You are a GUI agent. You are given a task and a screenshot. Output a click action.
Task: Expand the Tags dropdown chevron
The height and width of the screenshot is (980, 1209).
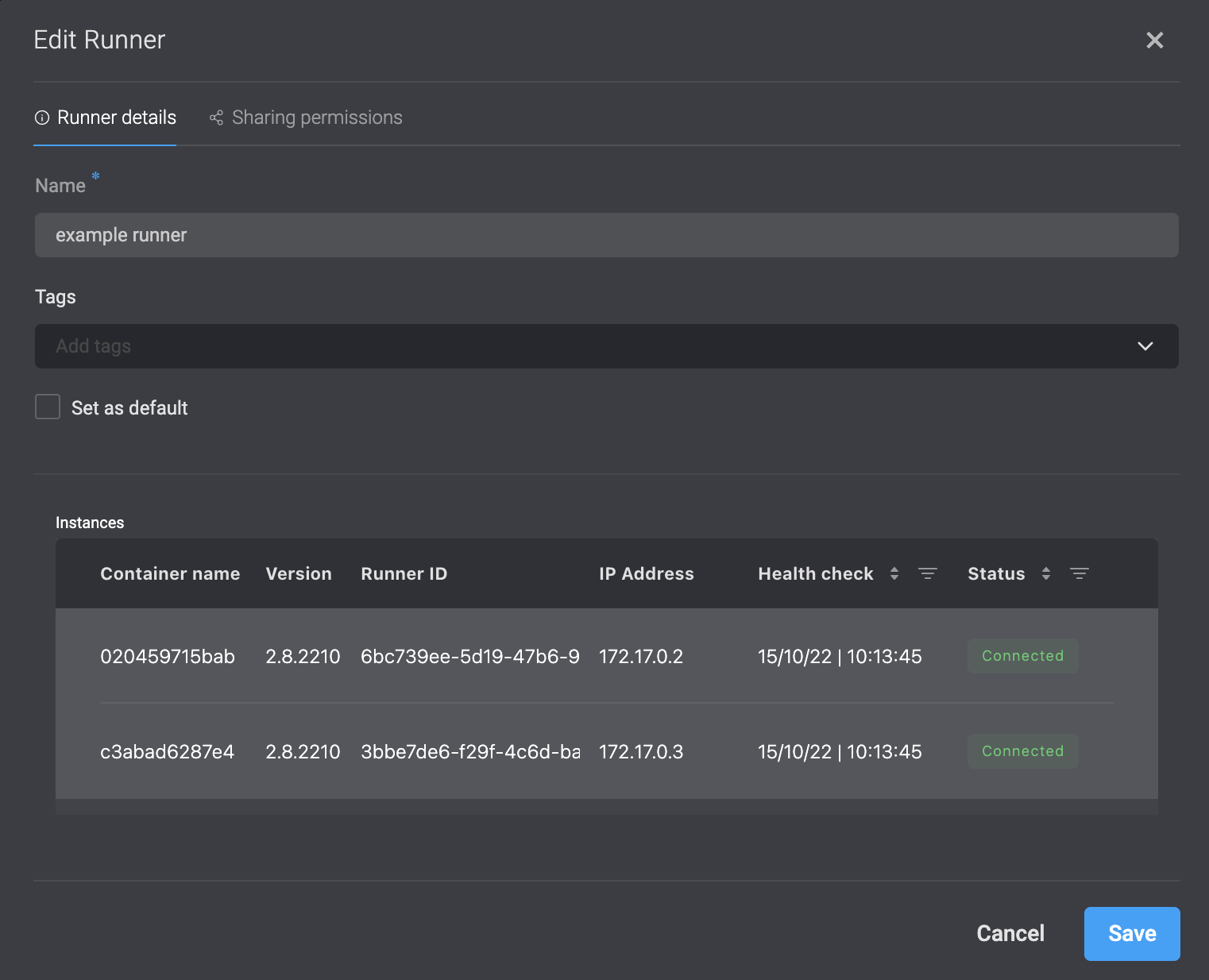pyautogui.click(x=1145, y=346)
